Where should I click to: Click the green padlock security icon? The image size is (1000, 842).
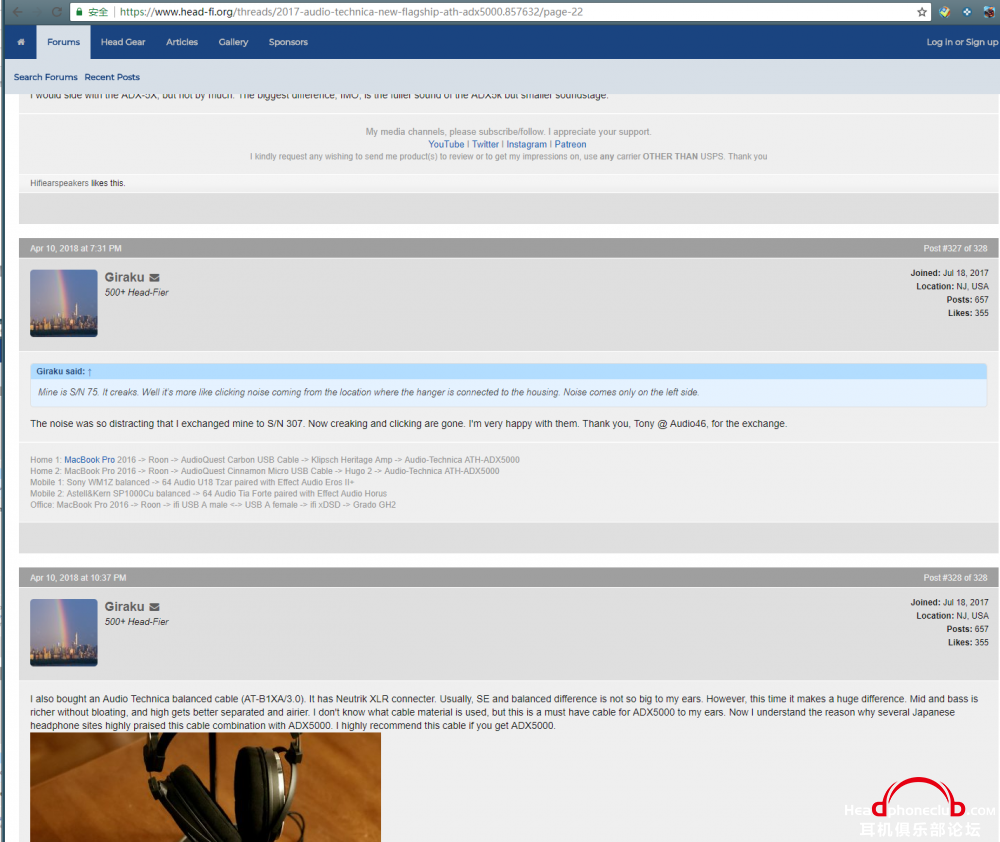tap(79, 11)
